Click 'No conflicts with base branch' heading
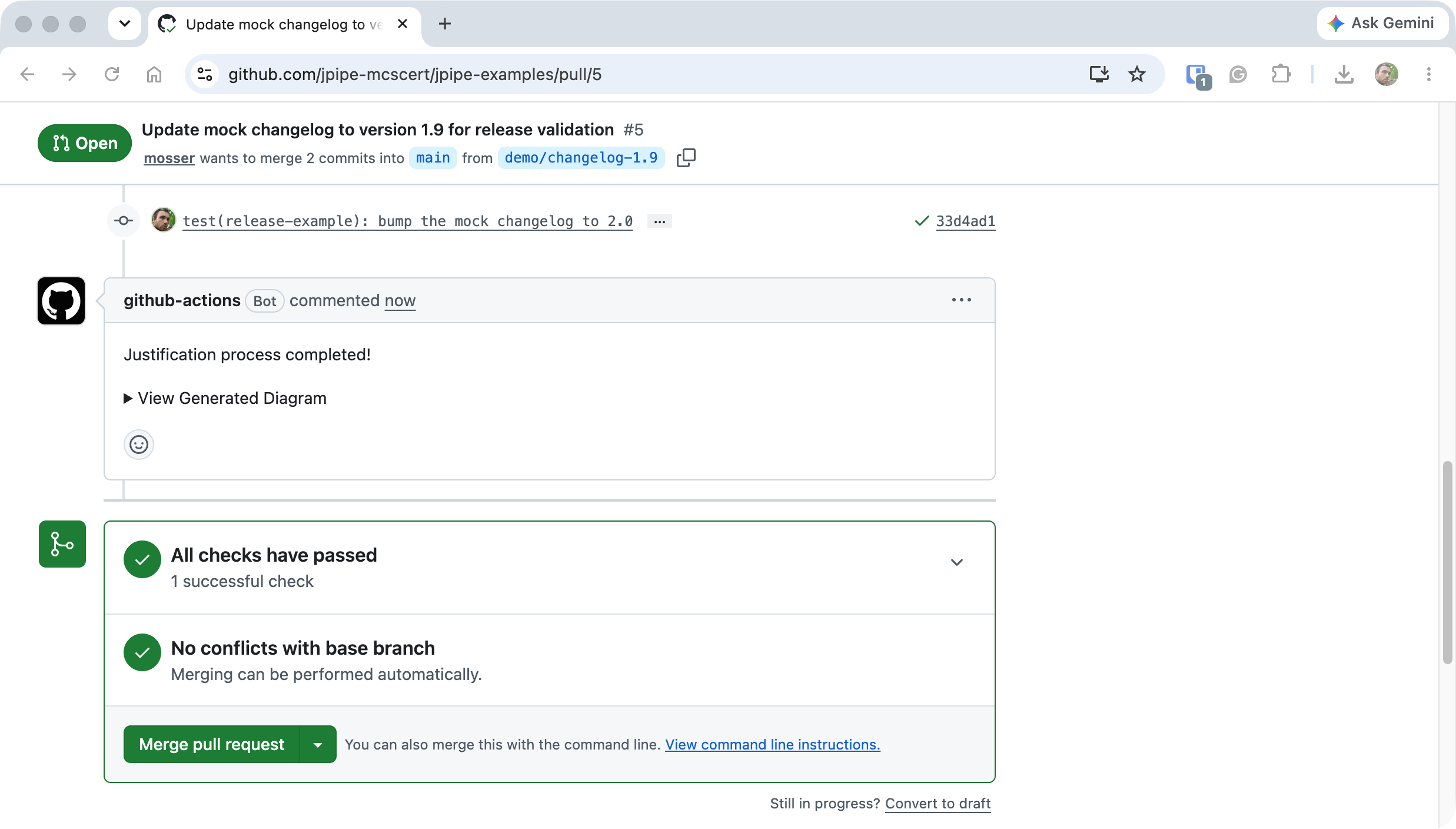This screenshot has height=829, width=1456. tap(303, 648)
